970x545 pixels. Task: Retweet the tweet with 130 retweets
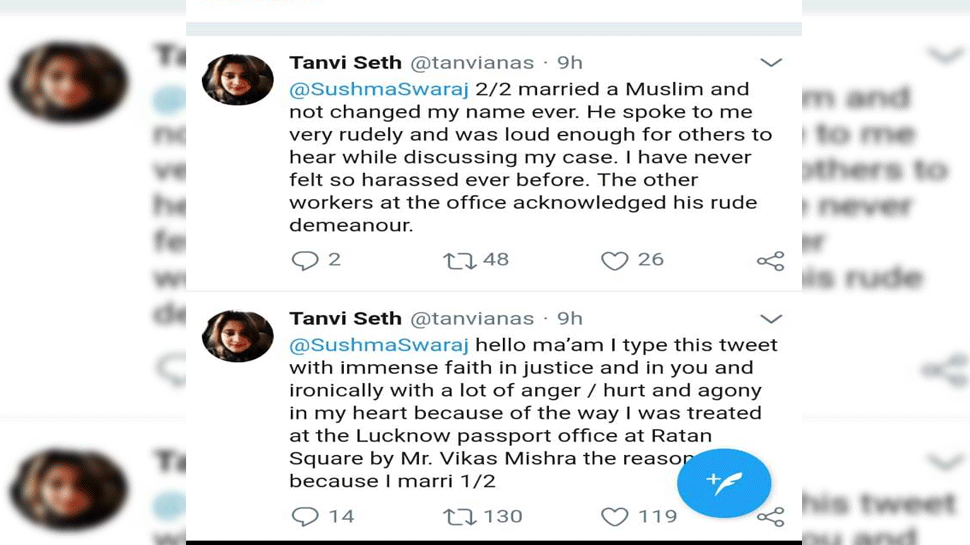(459, 517)
